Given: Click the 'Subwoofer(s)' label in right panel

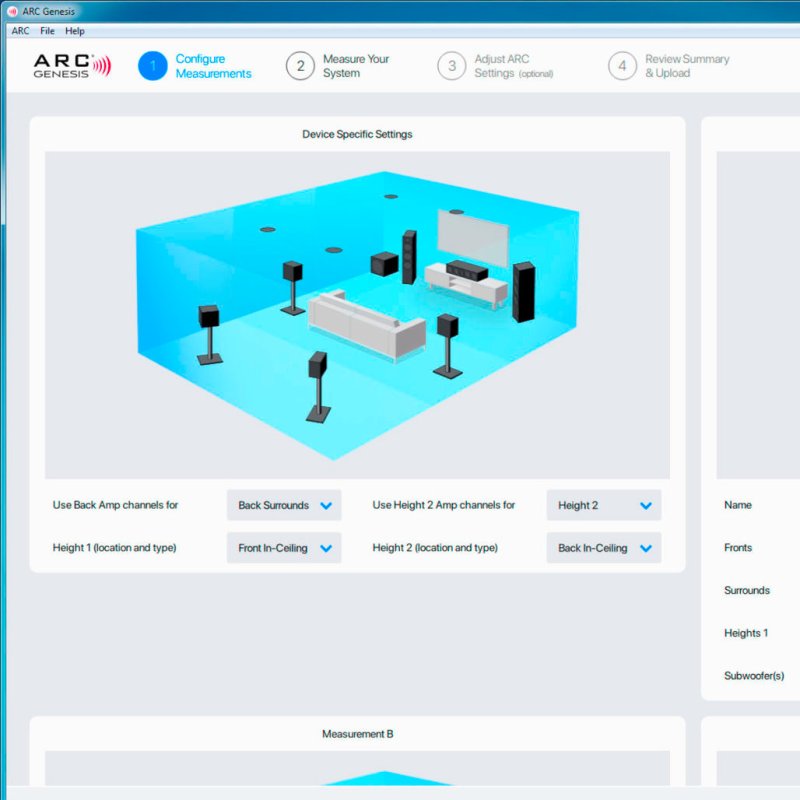Looking at the screenshot, I should 754,676.
